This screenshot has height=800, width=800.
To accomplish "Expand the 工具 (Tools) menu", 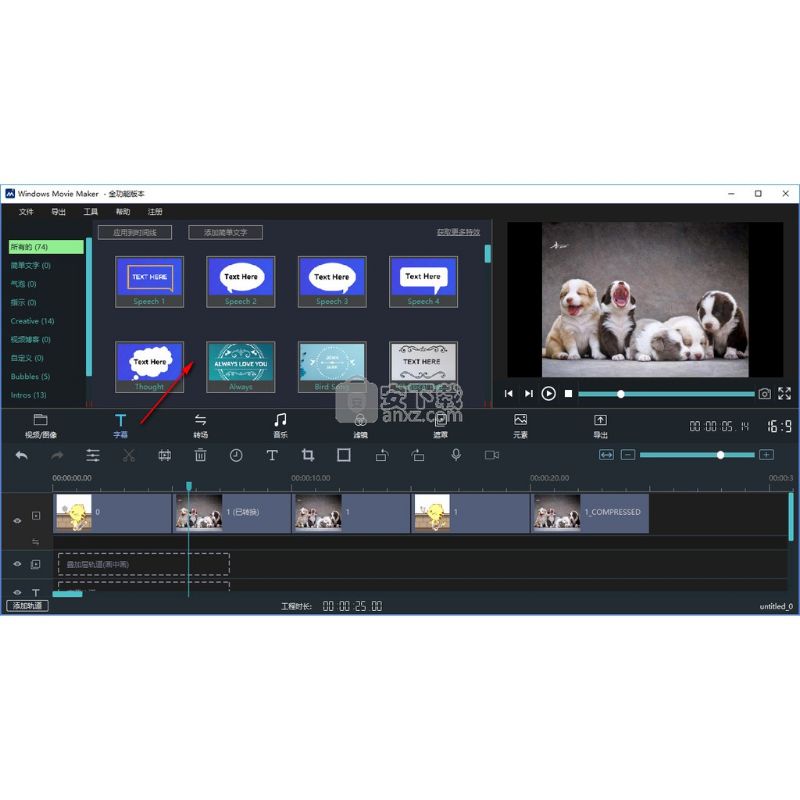I will pyautogui.click(x=90, y=211).
